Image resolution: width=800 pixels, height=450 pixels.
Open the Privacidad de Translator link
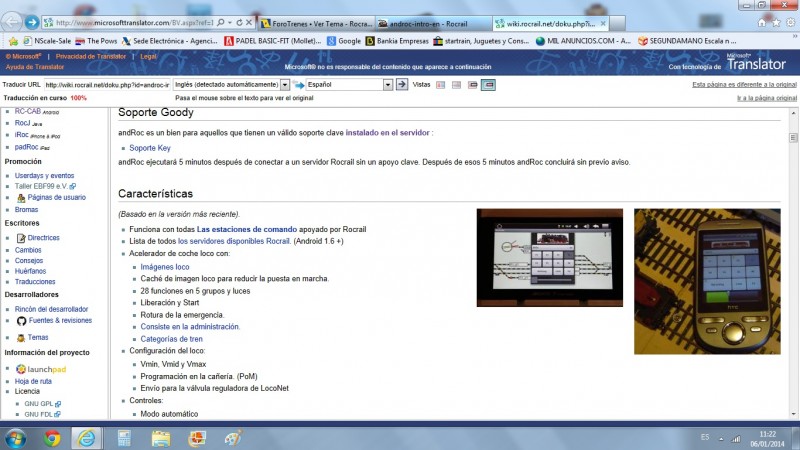(90, 57)
